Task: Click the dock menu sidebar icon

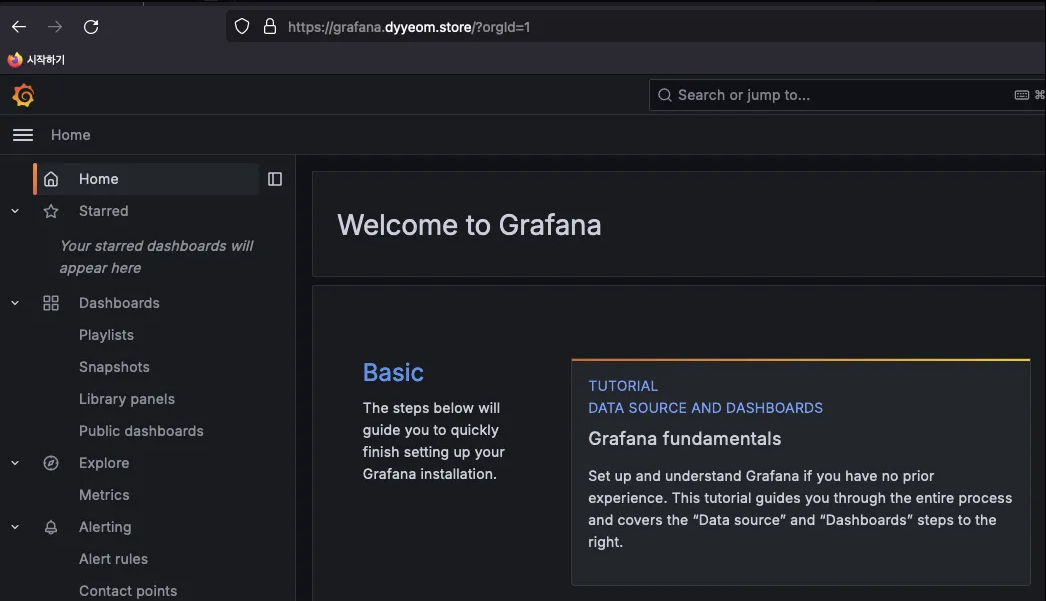Action: point(275,179)
